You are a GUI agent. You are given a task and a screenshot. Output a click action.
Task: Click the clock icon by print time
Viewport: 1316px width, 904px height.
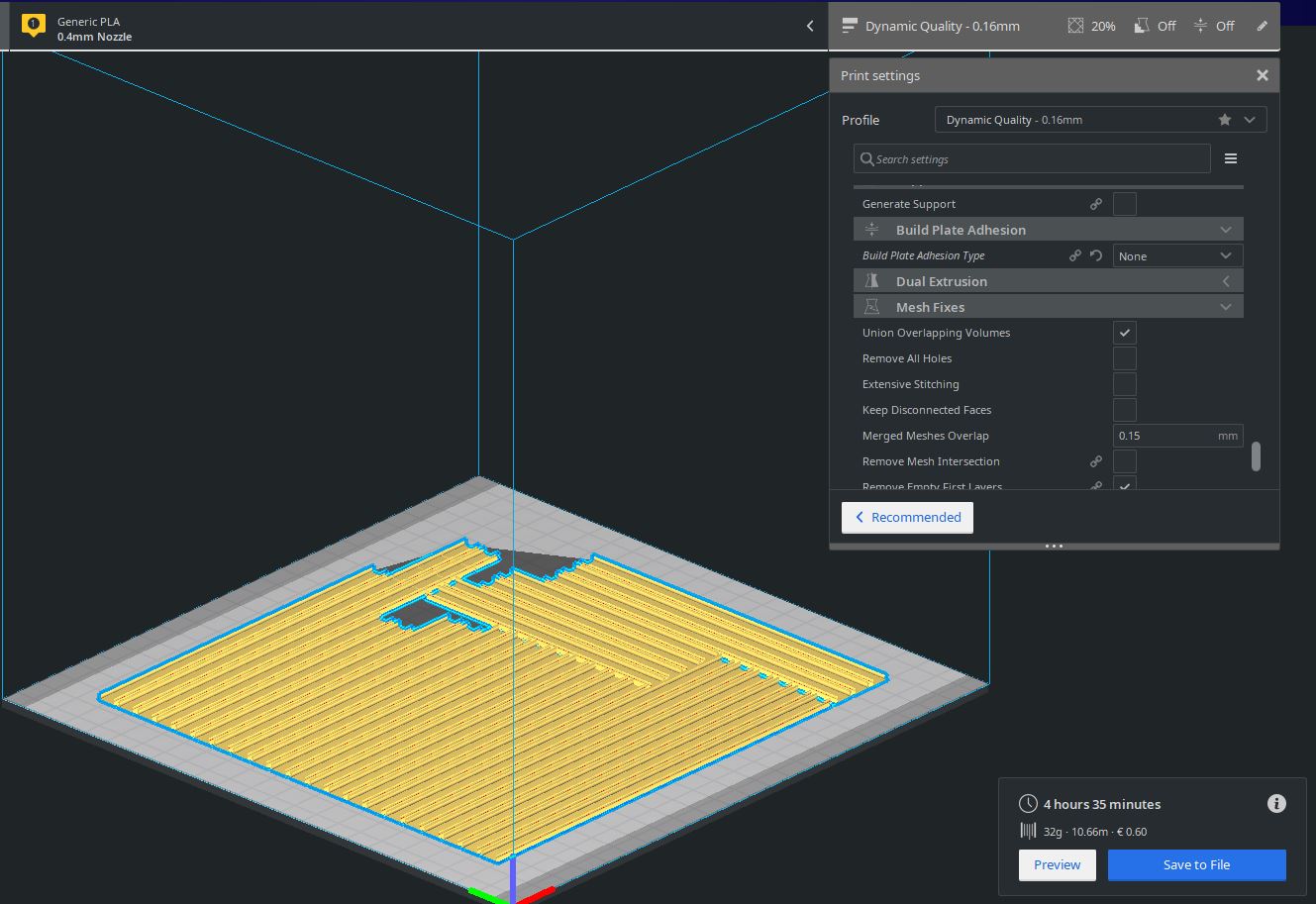click(x=1029, y=804)
